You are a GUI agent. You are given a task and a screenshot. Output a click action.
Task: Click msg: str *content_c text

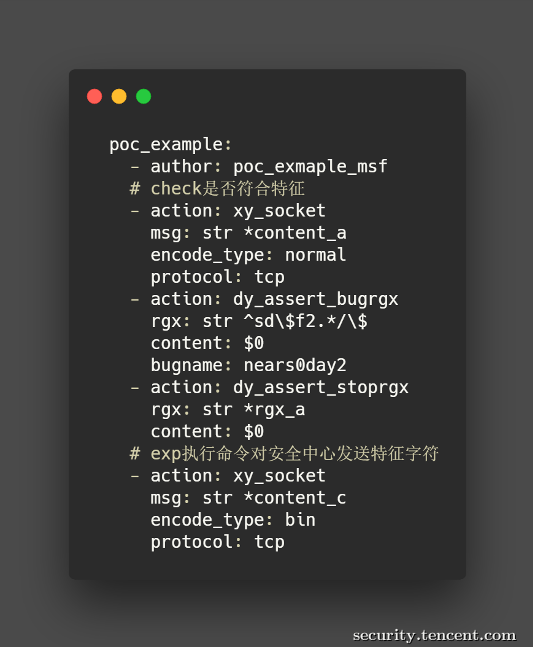(x=248, y=498)
